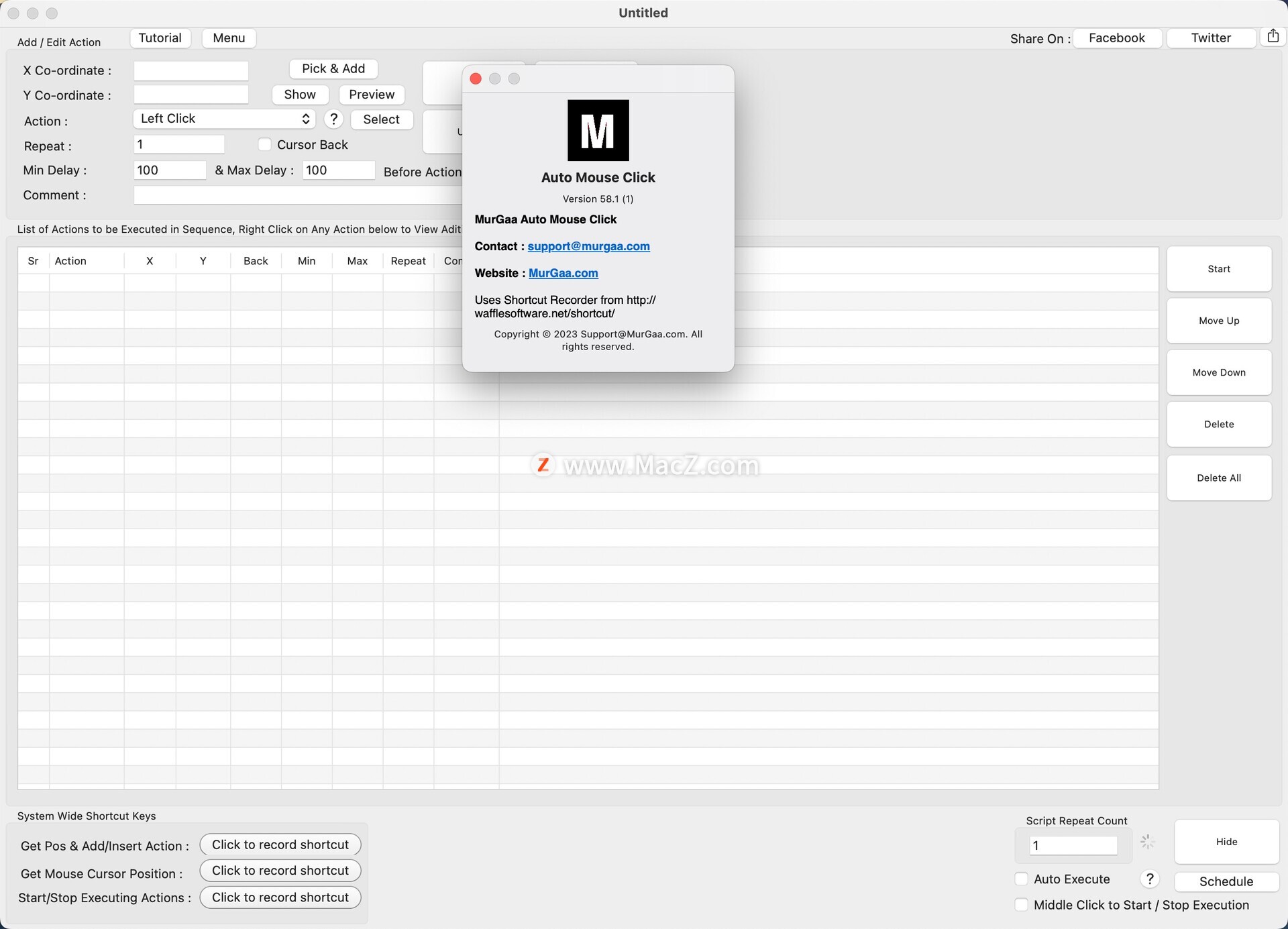Tick the Auto Execute checkbox
Image resolution: width=1288 pixels, height=929 pixels.
(x=1021, y=879)
